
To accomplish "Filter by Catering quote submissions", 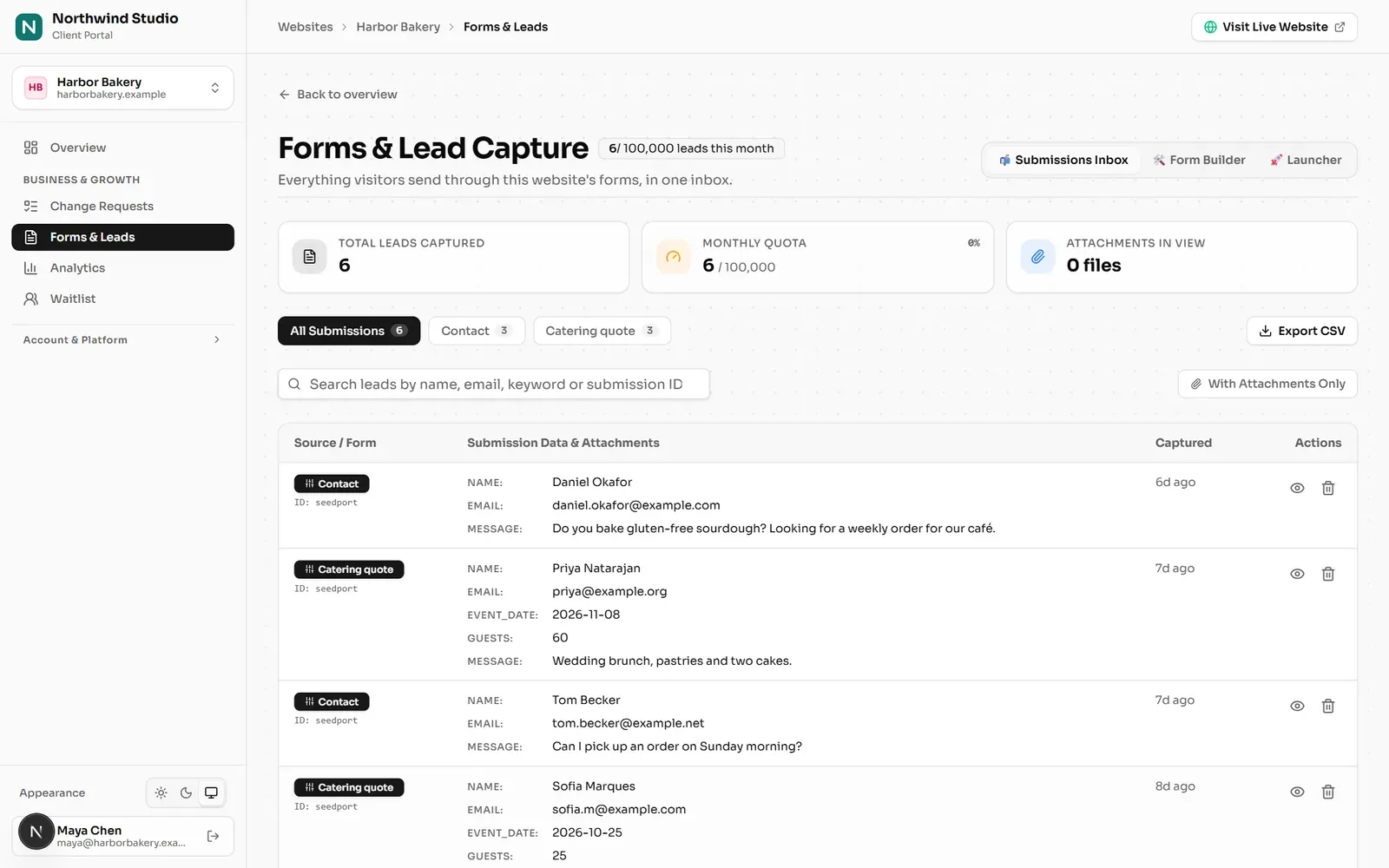I will click(x=602, y=331).
